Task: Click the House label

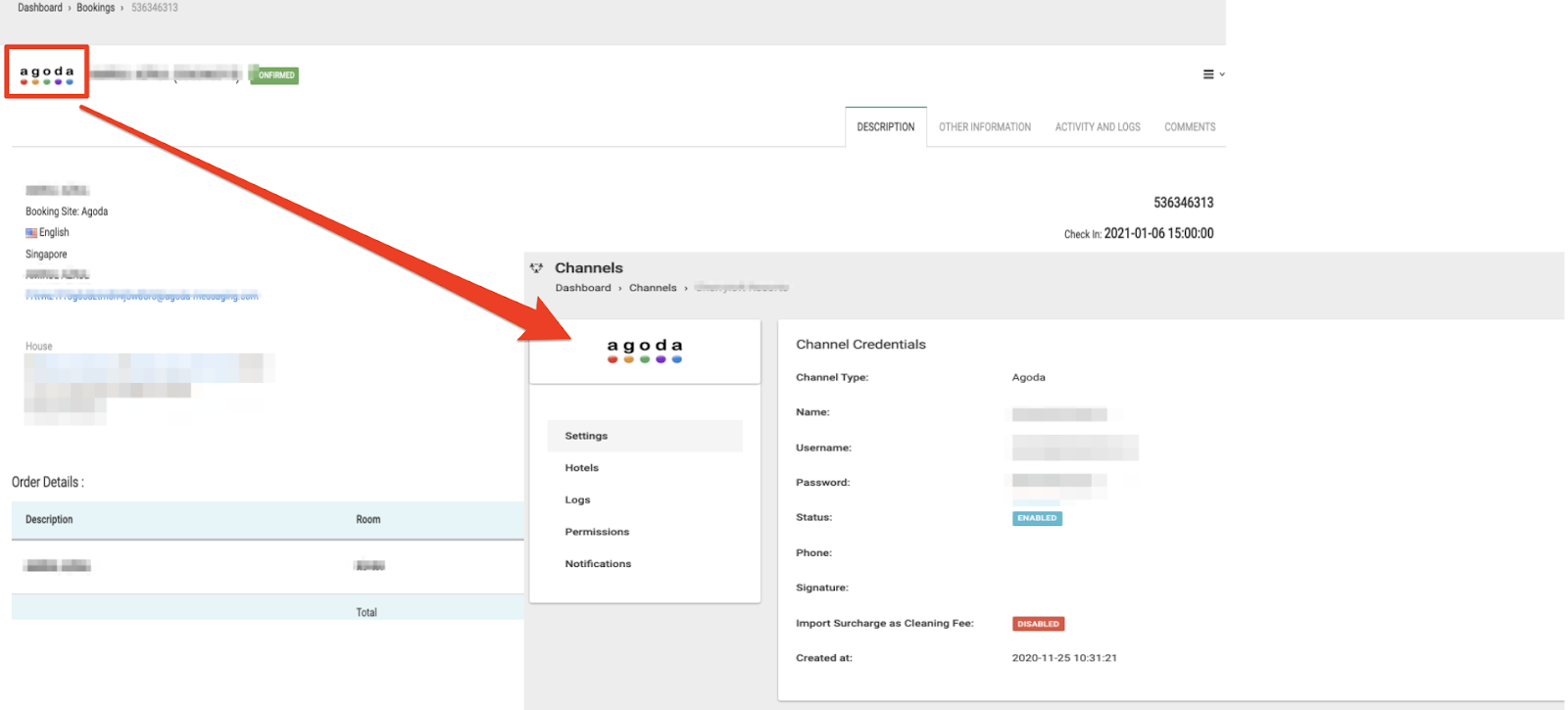Action: pos(39,347)
